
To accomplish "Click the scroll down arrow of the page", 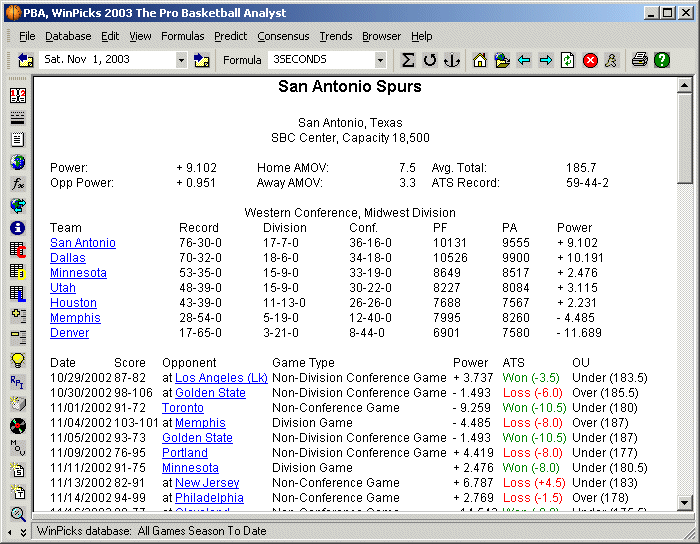I will tap(684, 502).
